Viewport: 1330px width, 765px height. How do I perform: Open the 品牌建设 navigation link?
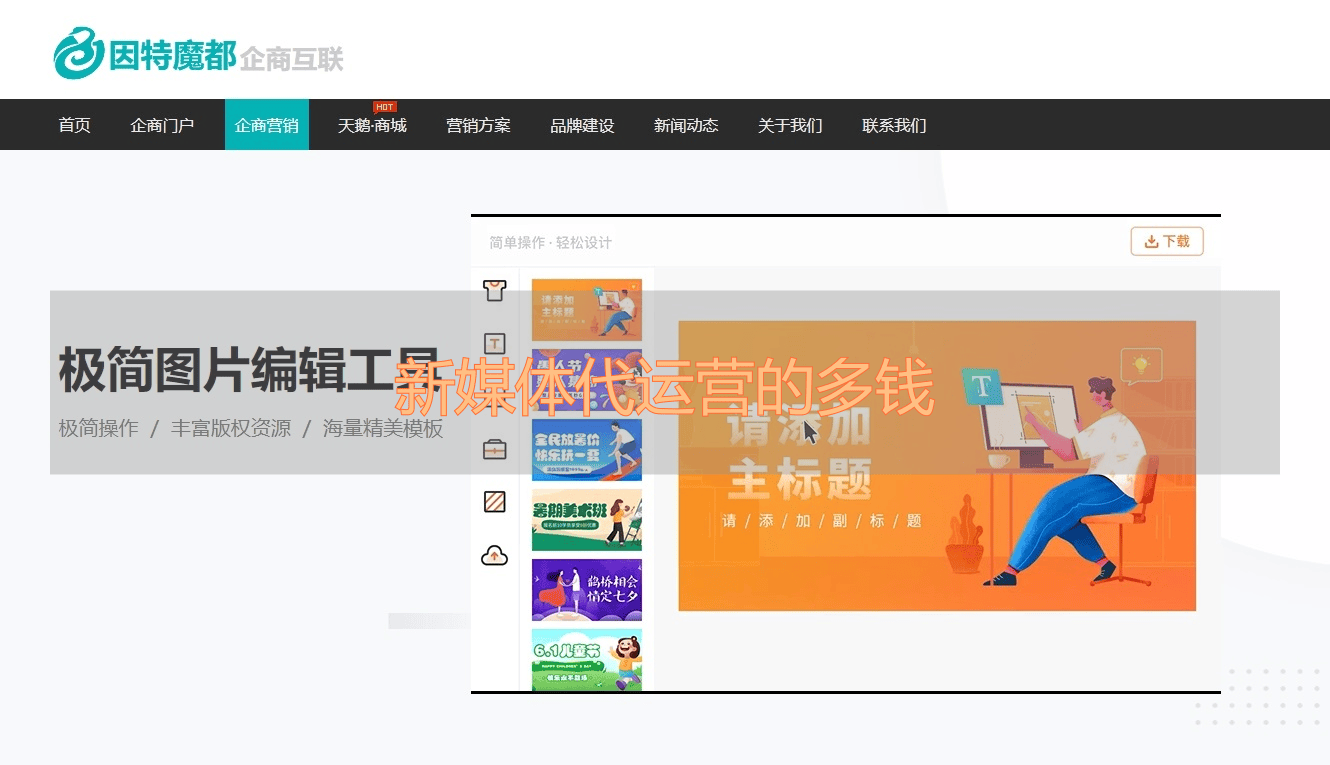[582, 125]
